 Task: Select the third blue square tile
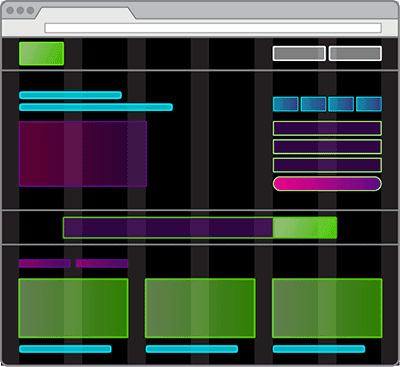[x=341, y=104]
